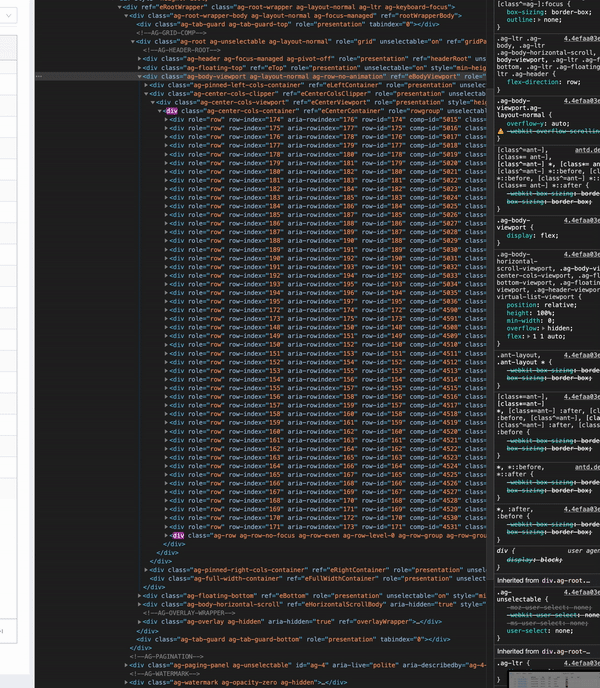
Task: Open source link for the .ag-ltr rule at bottom
Action: tap(582, 663)
